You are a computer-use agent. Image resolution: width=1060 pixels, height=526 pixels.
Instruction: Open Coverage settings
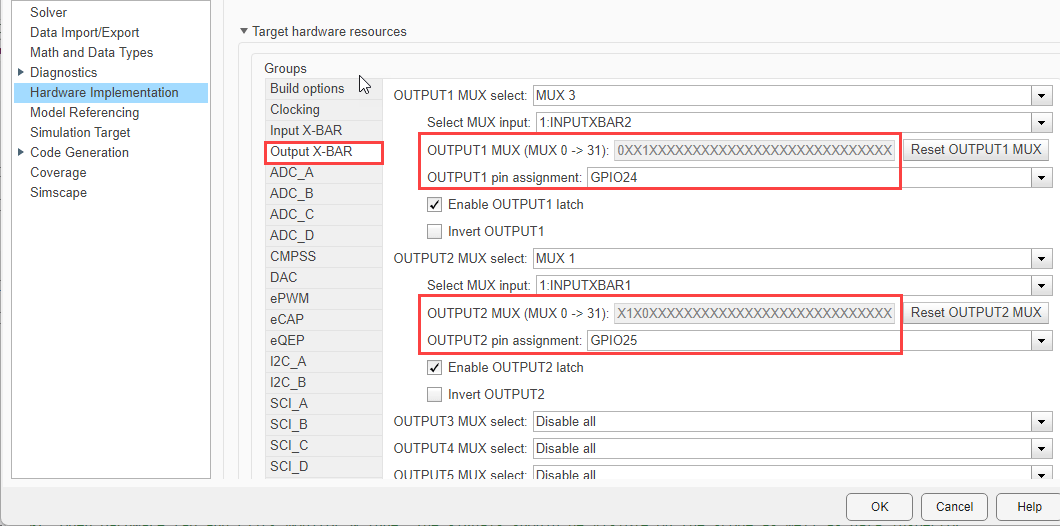[x=58, y=172]
